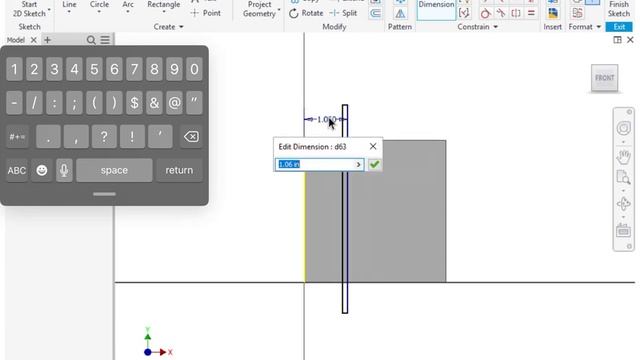This screenshot has height=360, width=640.
Task: Grab the keyboard handle bar
Action: (104, 194)
